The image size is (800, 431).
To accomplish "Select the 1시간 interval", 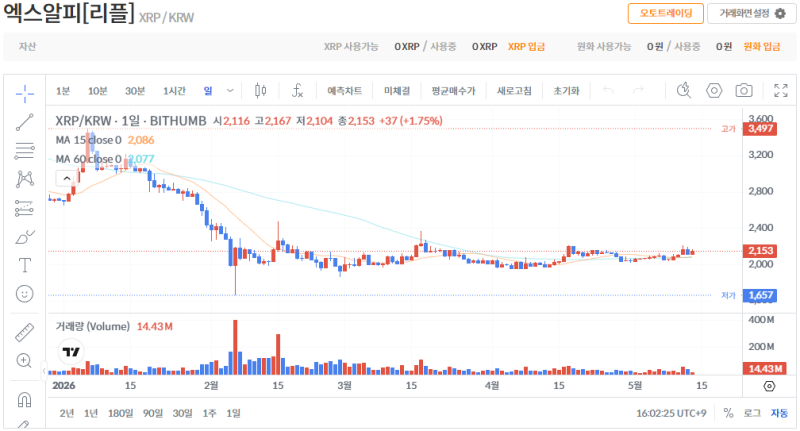I will 174,91.
